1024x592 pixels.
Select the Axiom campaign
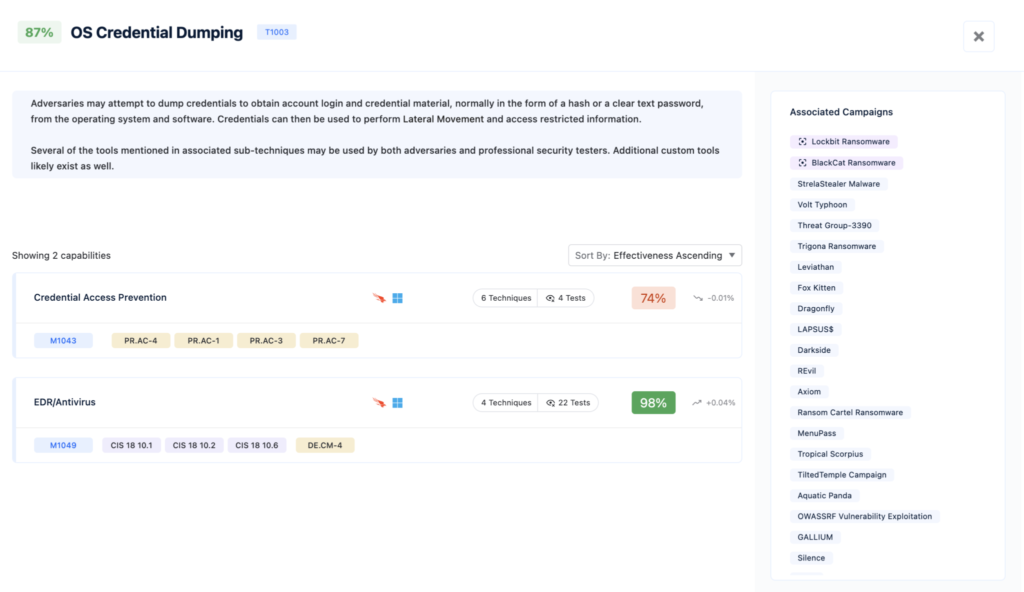(x=809, y=391)
